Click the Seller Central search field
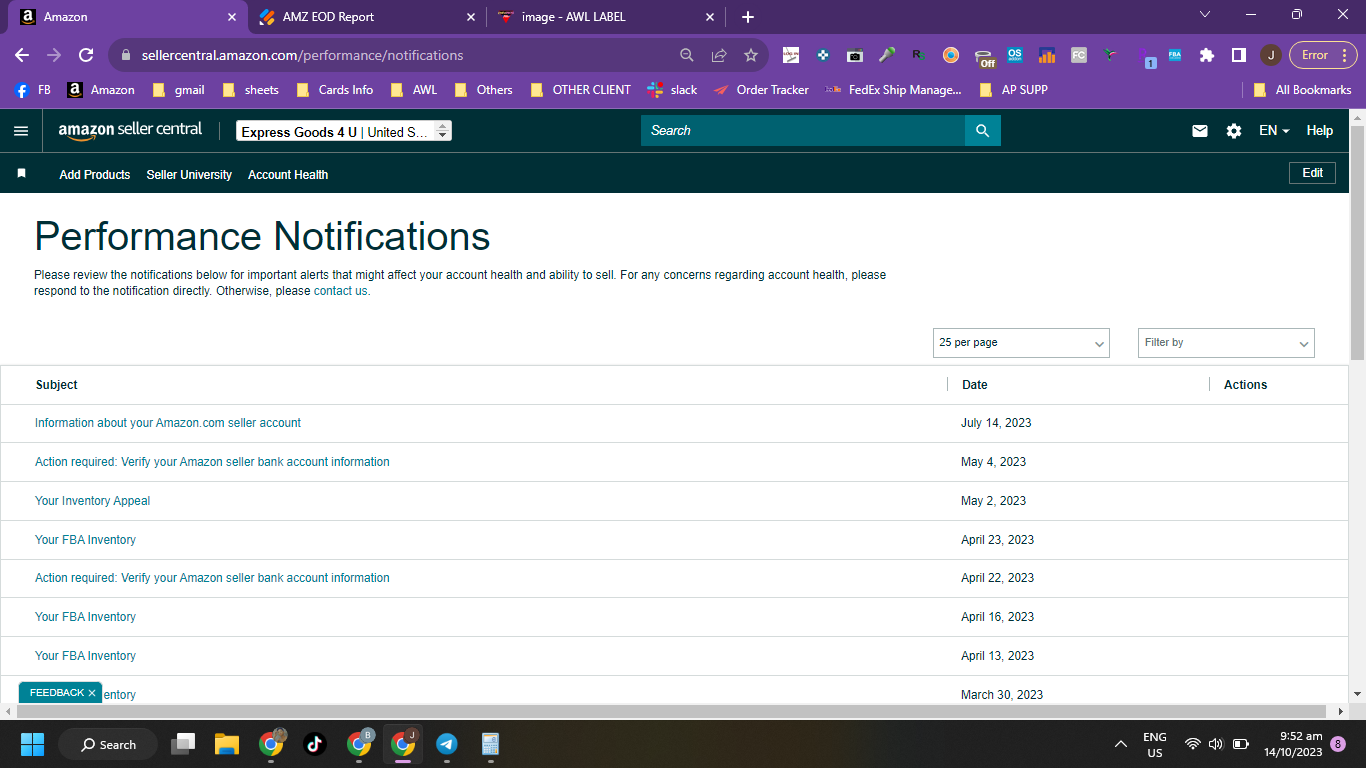 (803, 131)
